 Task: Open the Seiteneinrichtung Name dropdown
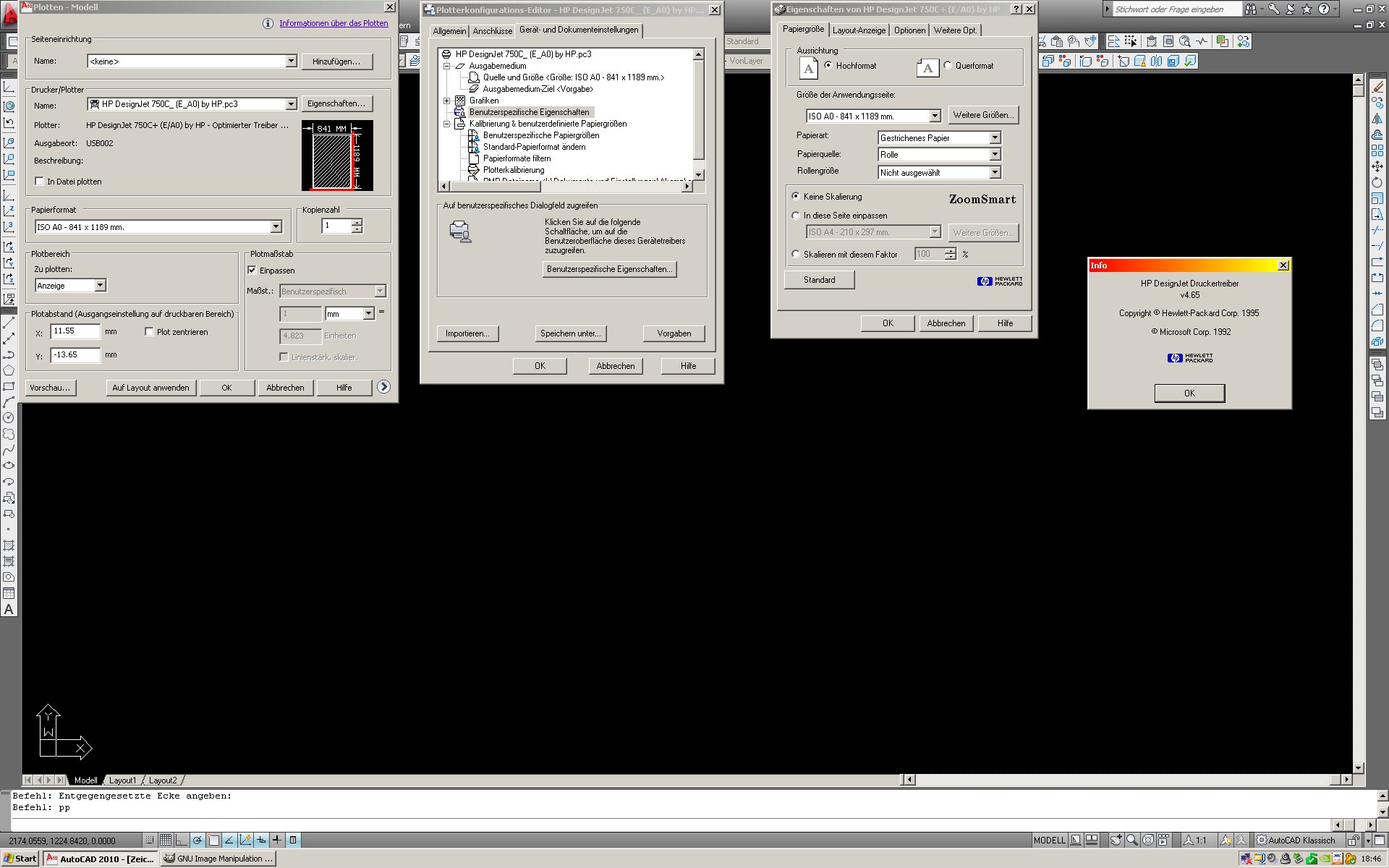coord(291,61)
